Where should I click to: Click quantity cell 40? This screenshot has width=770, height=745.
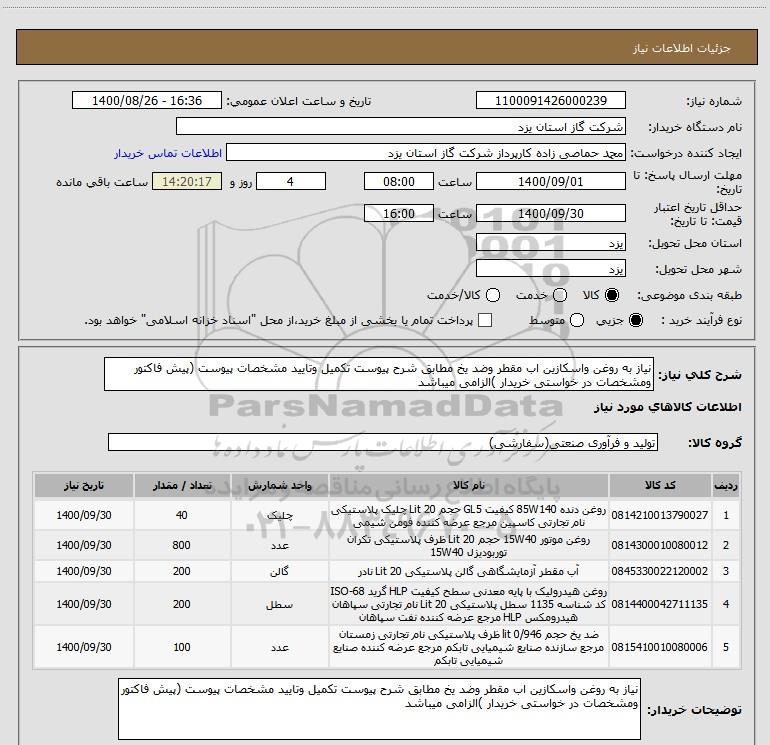click(x=182, y=515)
